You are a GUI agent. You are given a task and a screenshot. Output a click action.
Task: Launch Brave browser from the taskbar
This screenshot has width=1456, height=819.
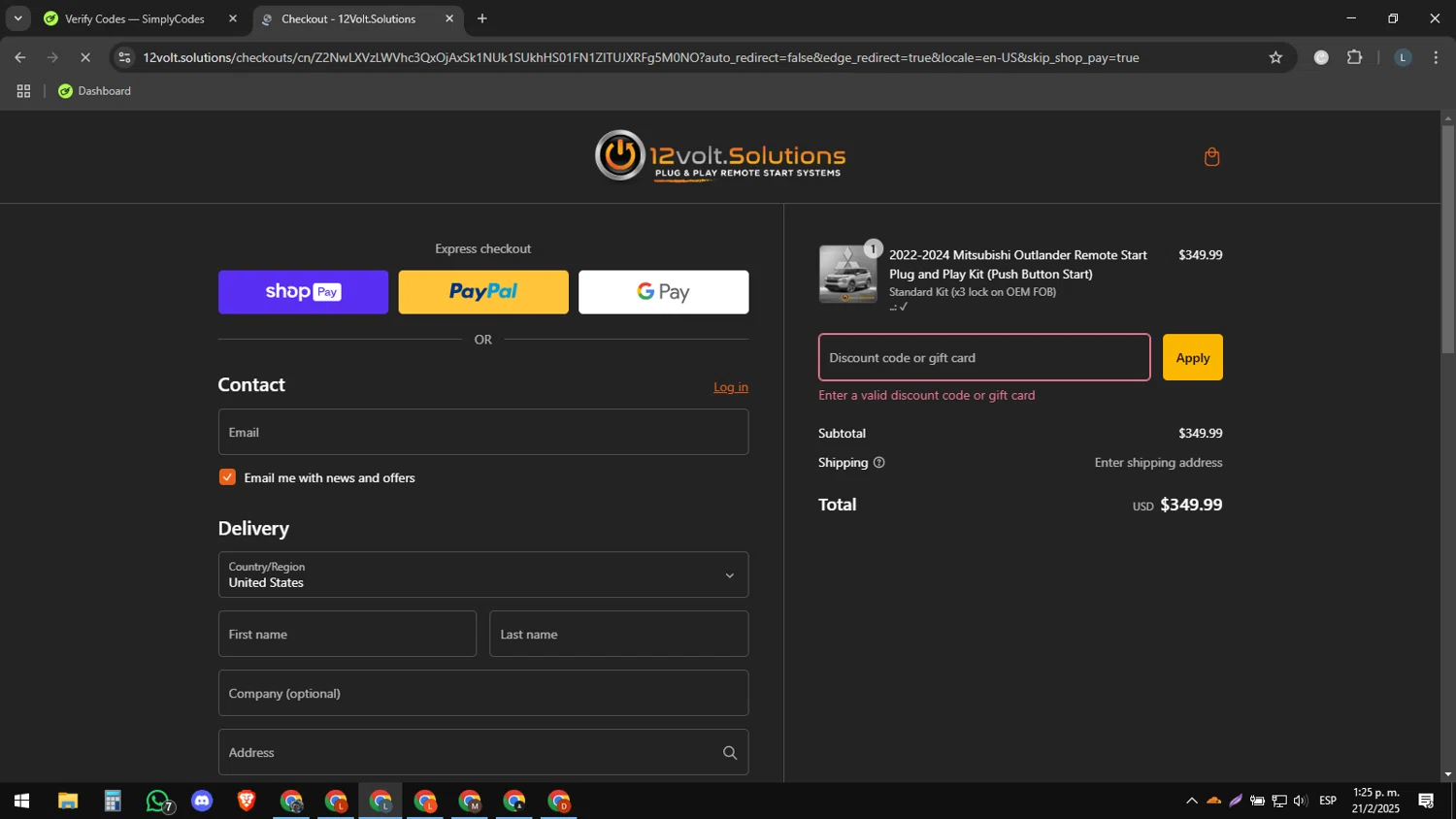click(x=247, y=802)
